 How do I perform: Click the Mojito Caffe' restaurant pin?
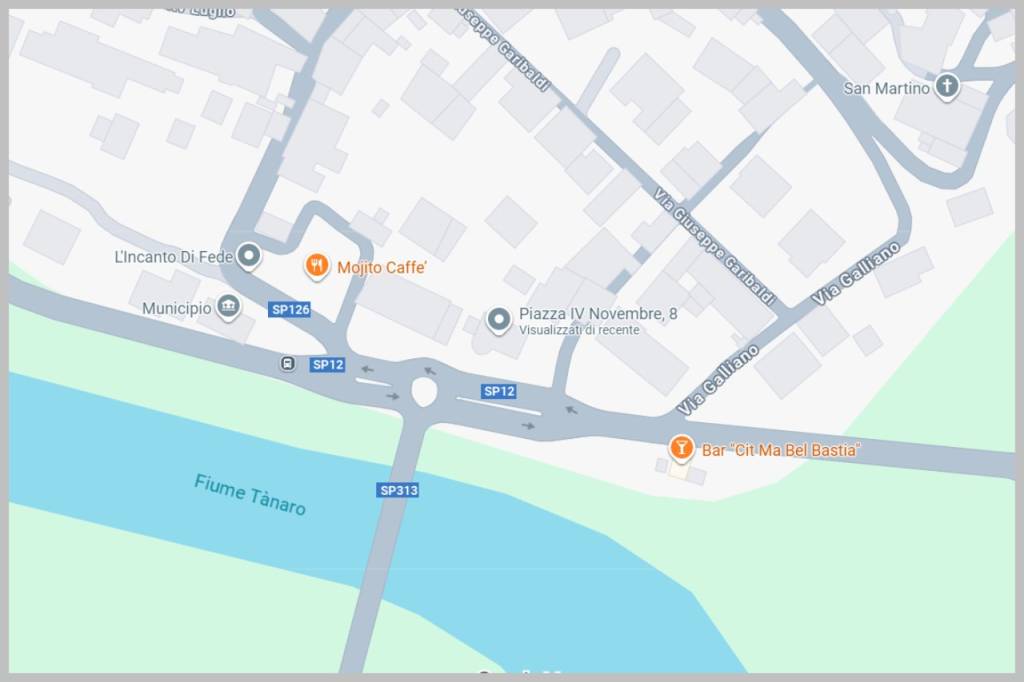pos(317,267)
